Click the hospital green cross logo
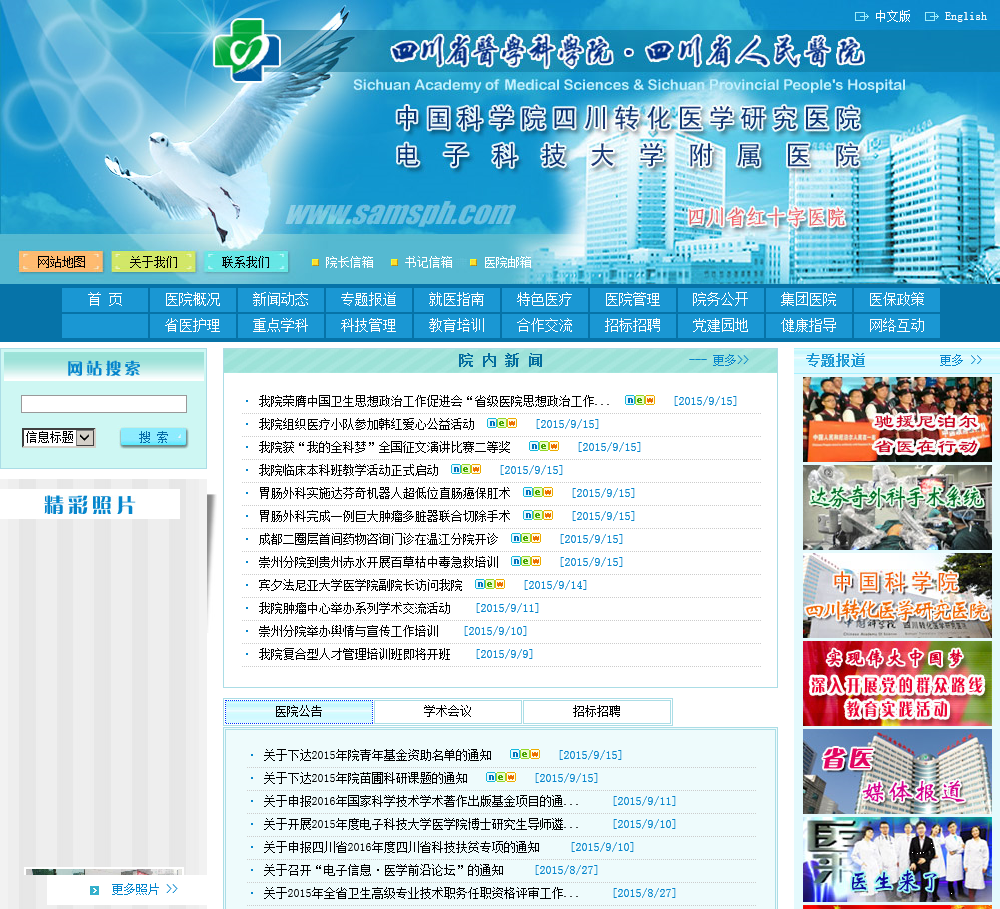This screenshot has height=909, width=1000. (247, 50)
